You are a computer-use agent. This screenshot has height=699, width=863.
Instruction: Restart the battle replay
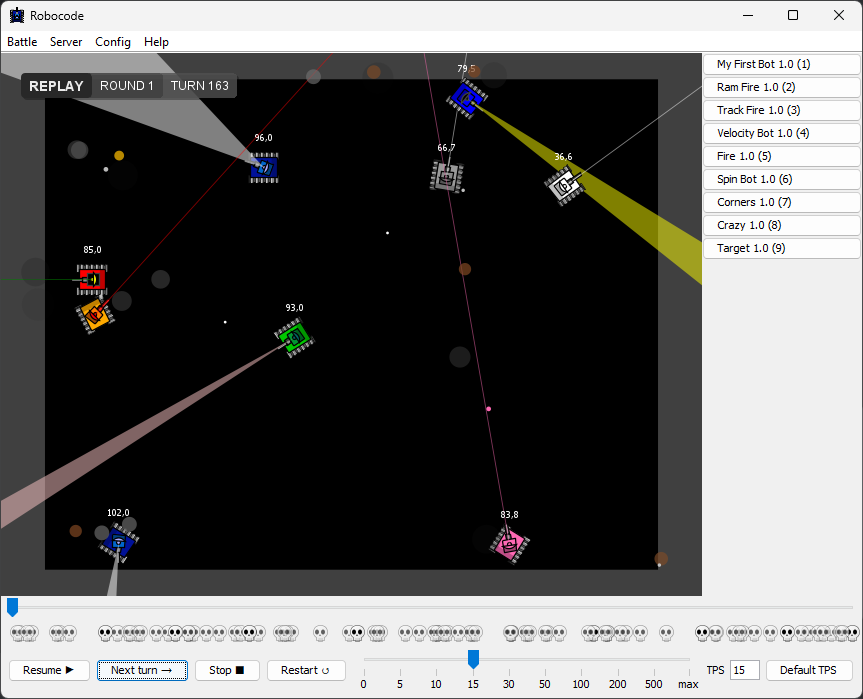coord(306,670)
